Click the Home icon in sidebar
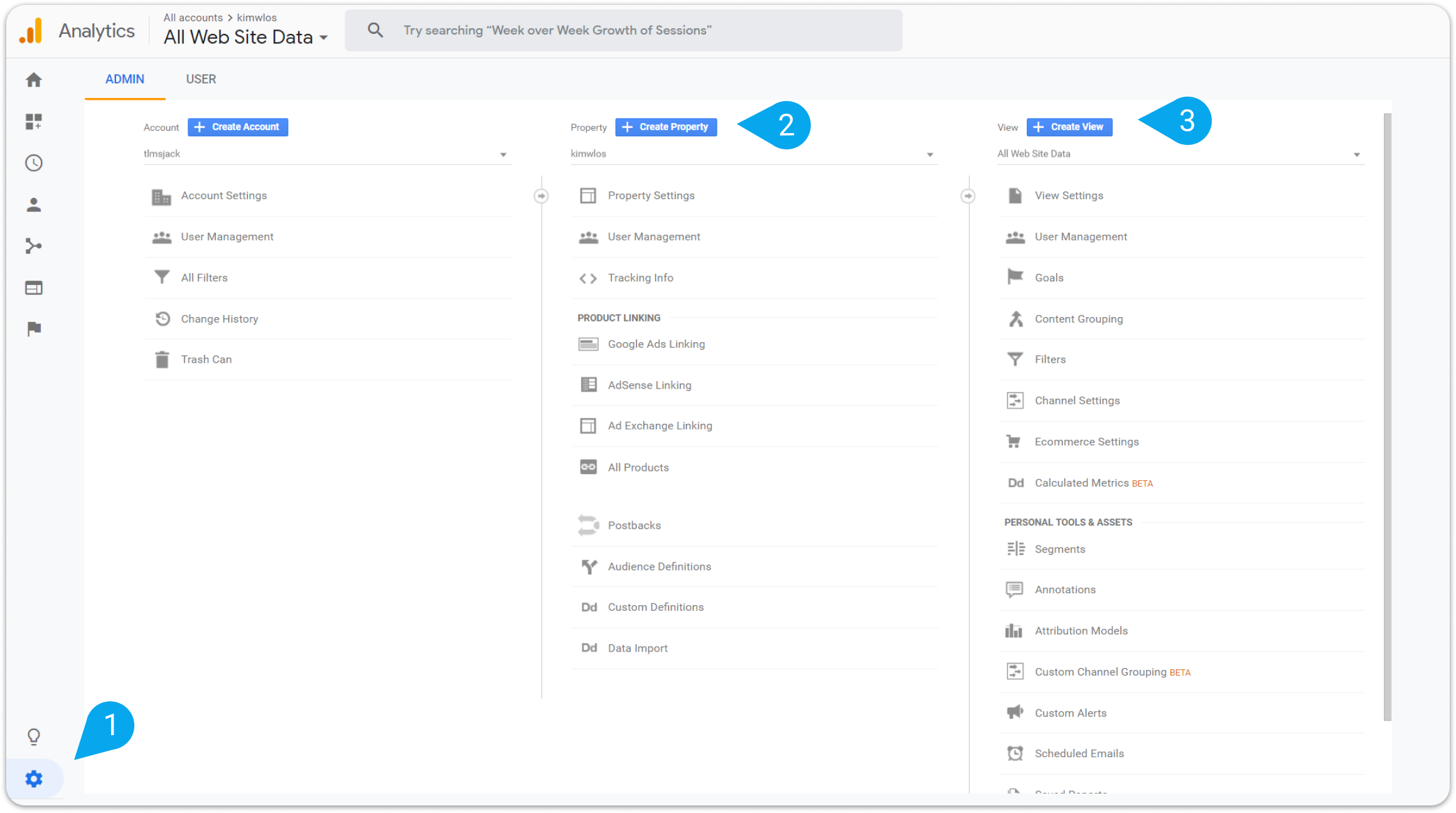The image size is (1456, 813). 34,80
